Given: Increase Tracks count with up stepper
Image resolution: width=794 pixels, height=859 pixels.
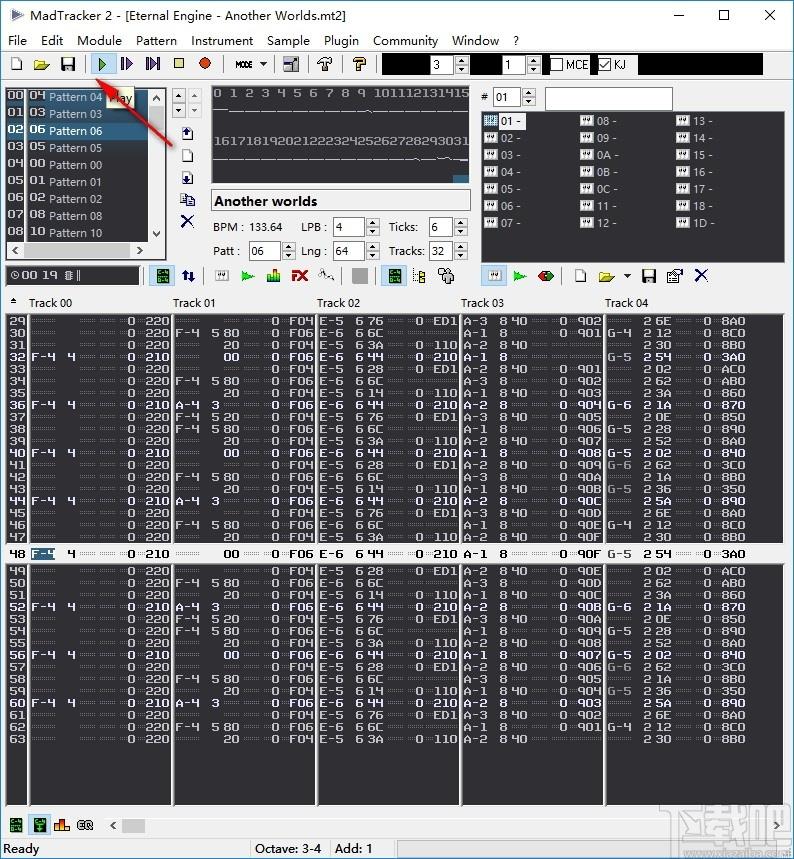Looking at the screenshot, I should pos(461,247).
